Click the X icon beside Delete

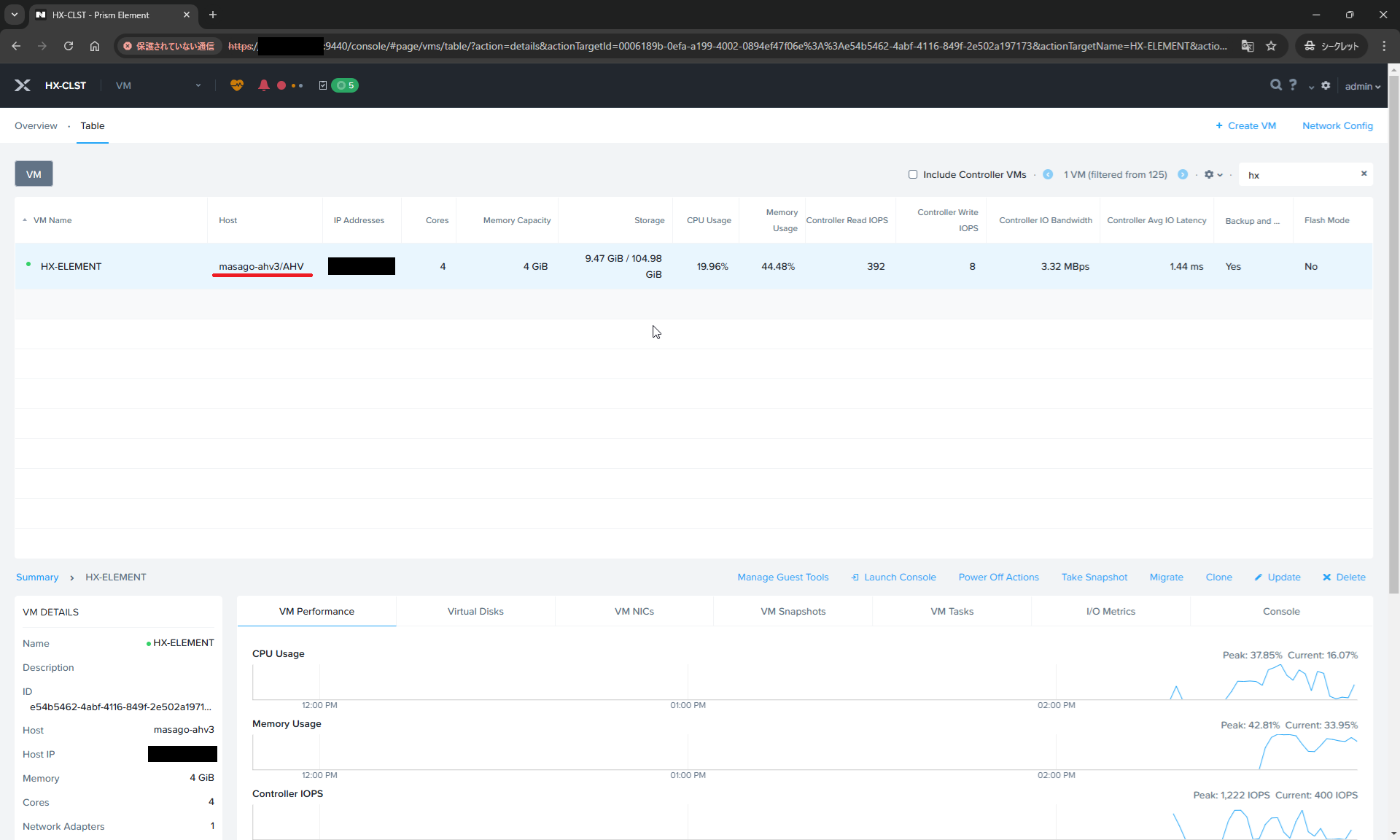(1326, 577)
